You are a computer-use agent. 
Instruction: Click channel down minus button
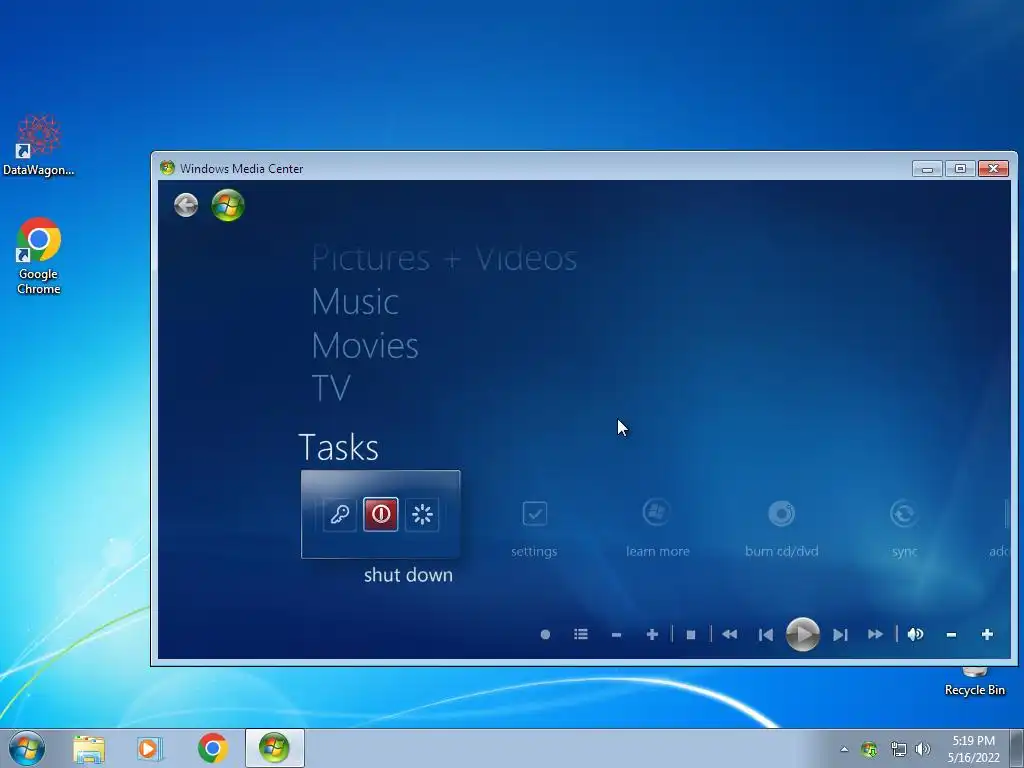[616, 634]
